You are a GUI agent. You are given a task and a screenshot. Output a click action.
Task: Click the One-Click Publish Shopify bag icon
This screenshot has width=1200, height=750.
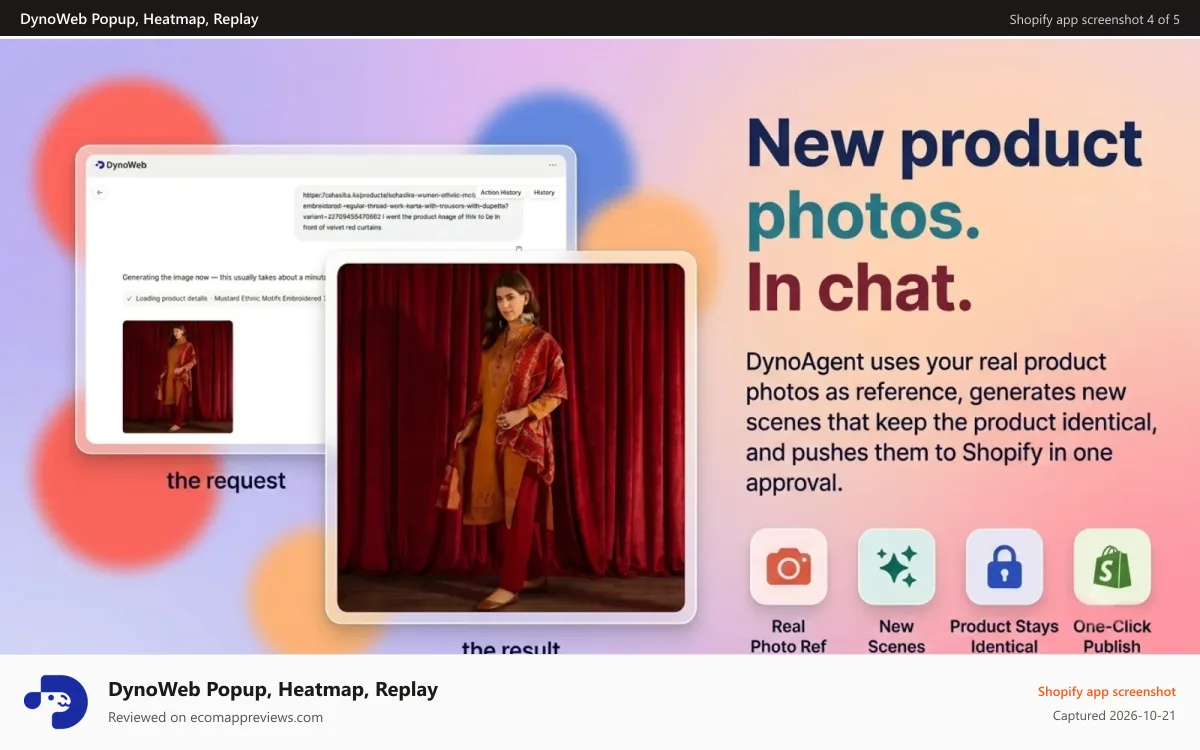(x=1112, y=567)
